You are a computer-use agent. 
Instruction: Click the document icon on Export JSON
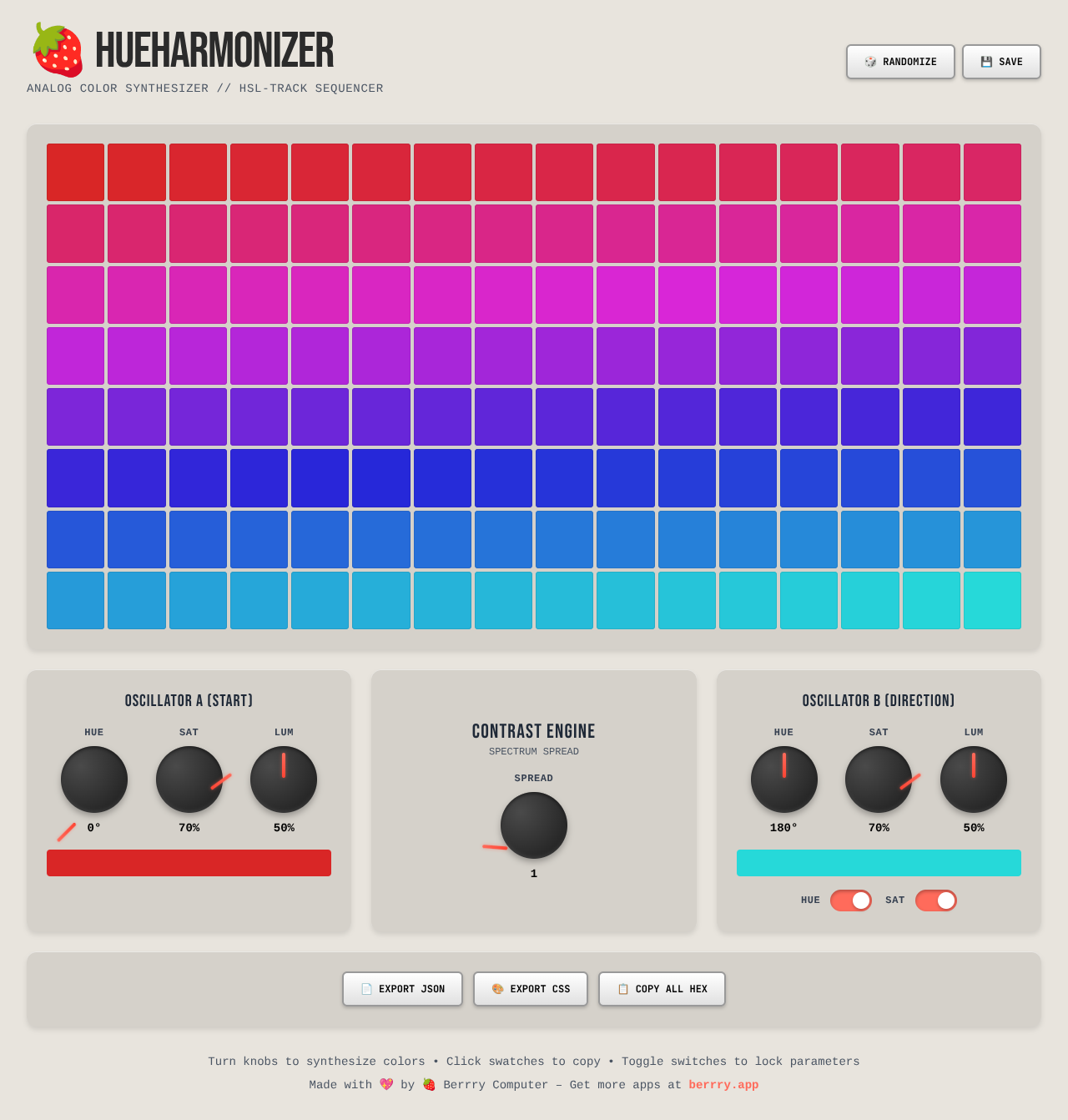coord(365,988)
